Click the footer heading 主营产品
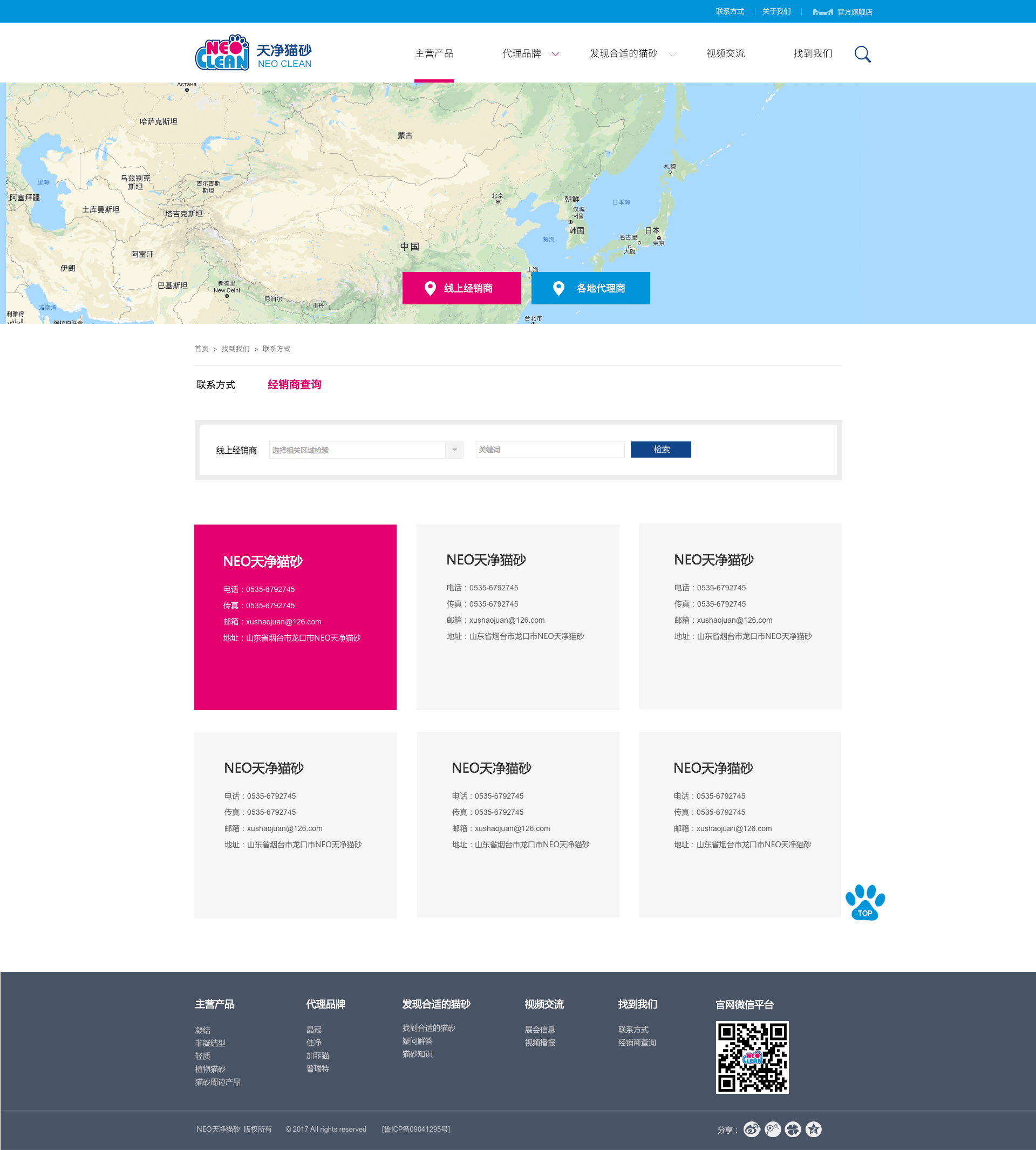 click(x=215, y=1004)
